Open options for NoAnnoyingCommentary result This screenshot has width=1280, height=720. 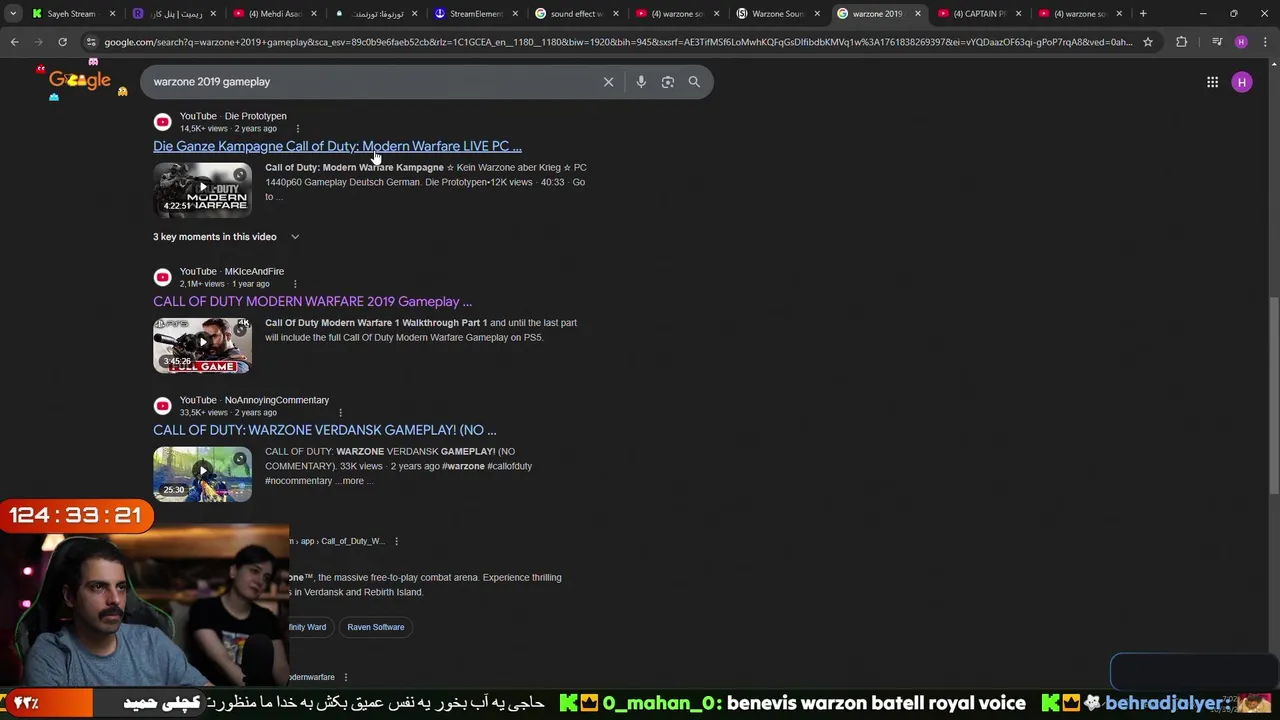(340, 413)
